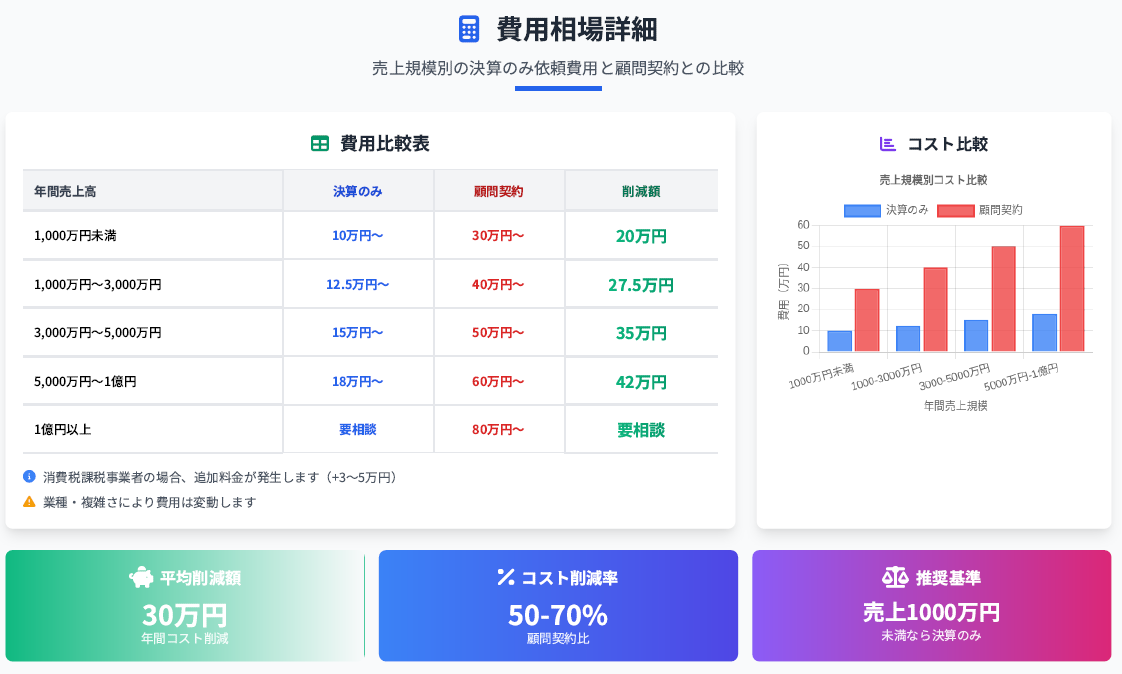Click the 15万円〜 cell
The width and height of the screenshot is (1122, 674).
358,333
